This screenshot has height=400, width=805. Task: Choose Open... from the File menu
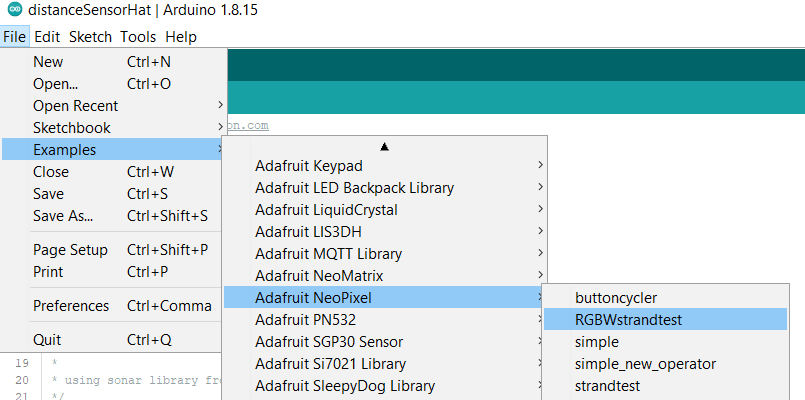(x=114, y=84)
